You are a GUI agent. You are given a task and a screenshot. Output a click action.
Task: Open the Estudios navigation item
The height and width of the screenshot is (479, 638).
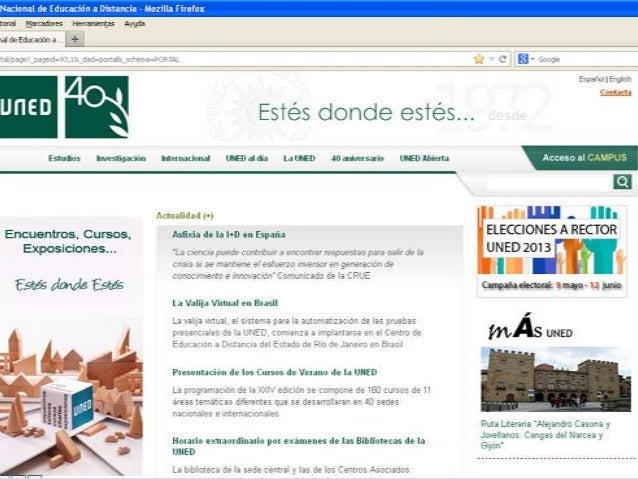64,158
